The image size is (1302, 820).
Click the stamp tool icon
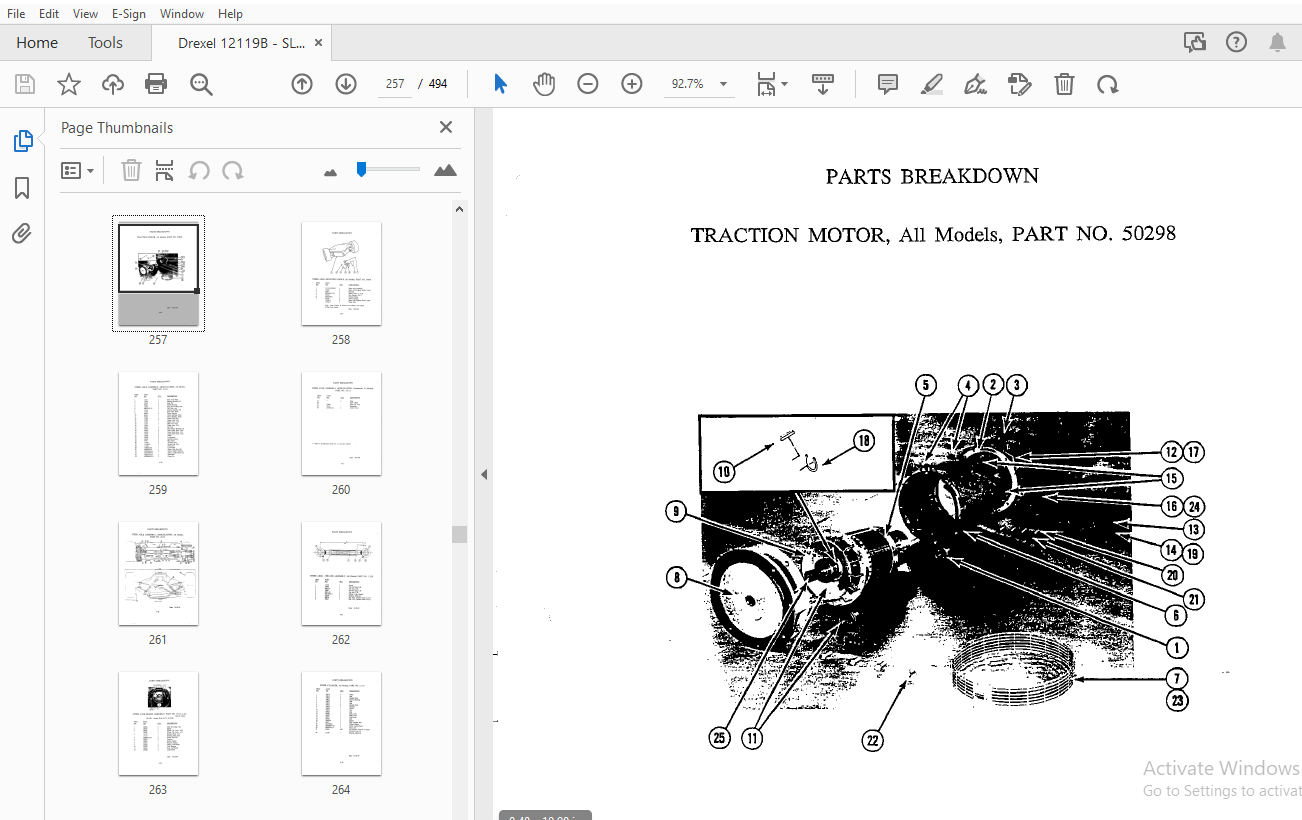pyautogui.click(x=1019, y=84)
